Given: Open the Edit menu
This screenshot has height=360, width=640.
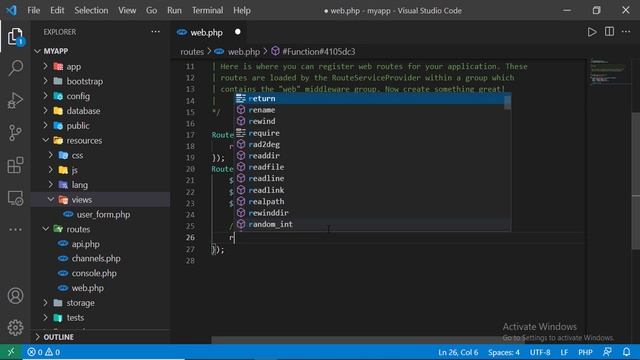Looking at the screenshot, I should pyautogui.click(x=57, y=10).
